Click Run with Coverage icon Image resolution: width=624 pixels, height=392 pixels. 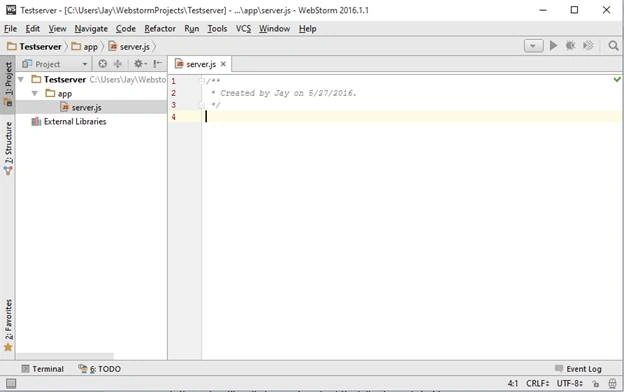[588, 46]
